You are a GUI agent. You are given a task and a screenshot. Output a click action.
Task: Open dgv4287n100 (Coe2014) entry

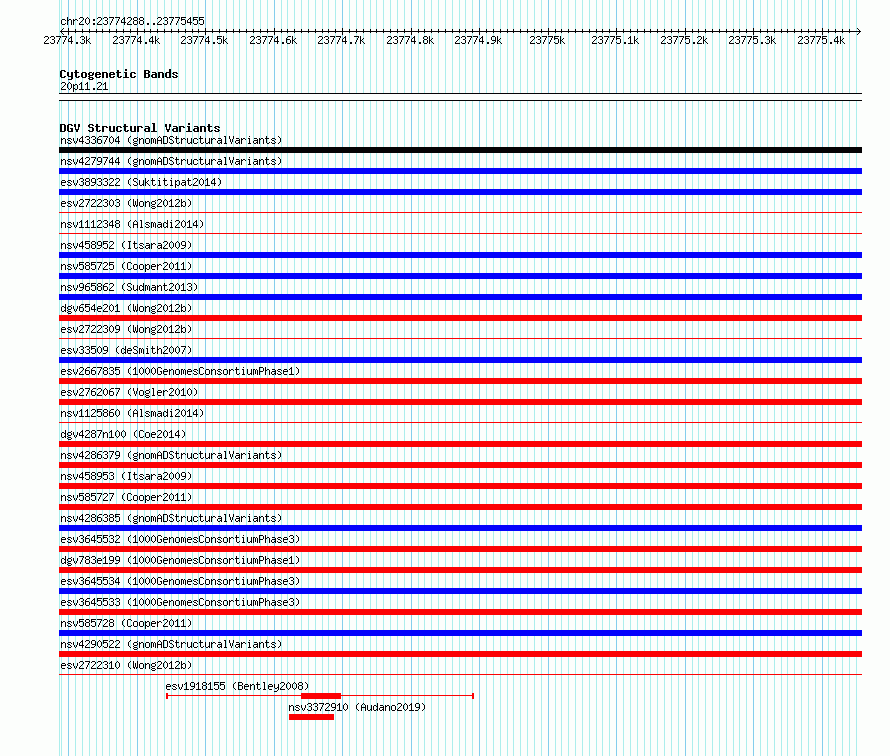point(123,434)
